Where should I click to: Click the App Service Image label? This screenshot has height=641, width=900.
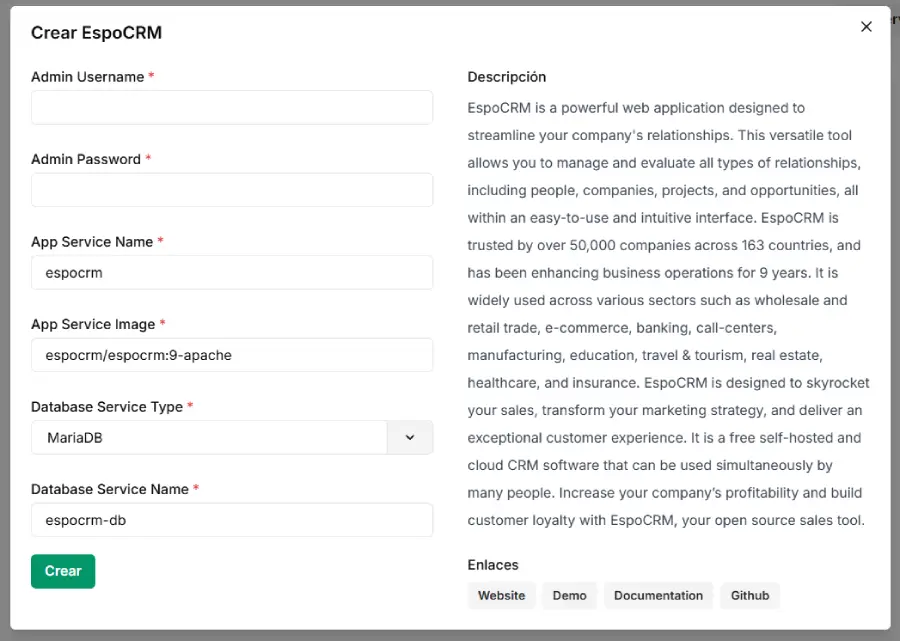pyautogui.click(x=93, y=324)
